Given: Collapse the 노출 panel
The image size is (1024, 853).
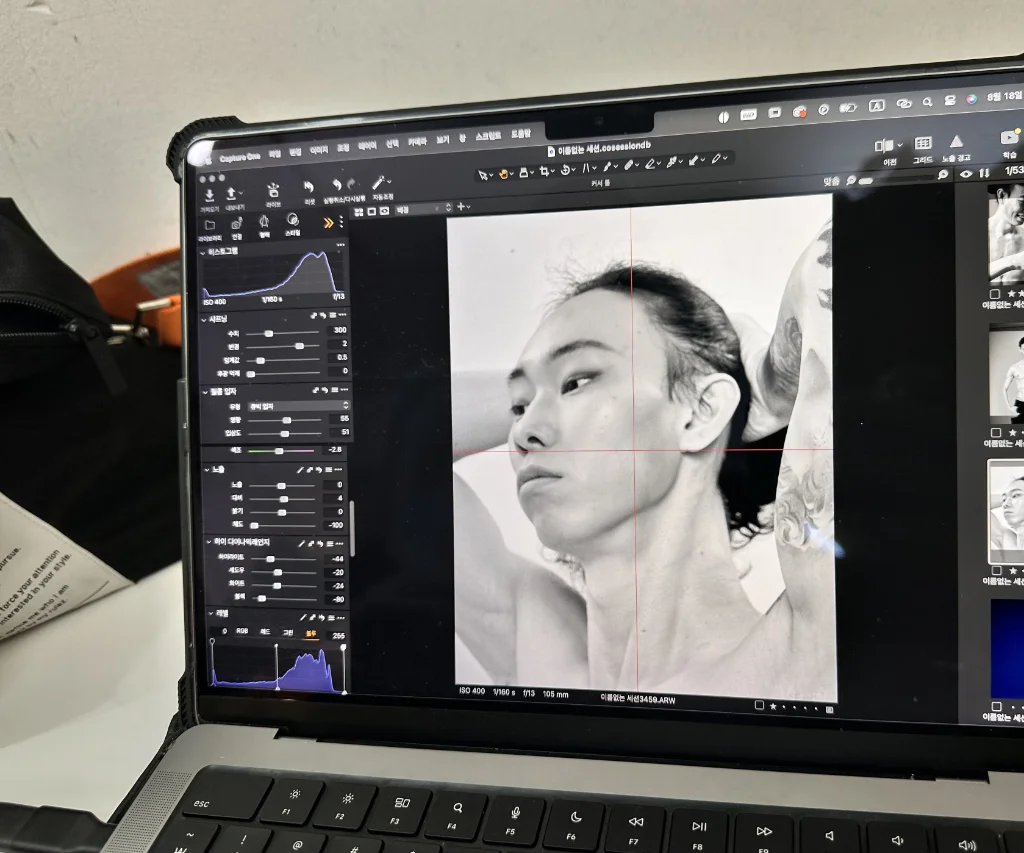Looking at the screenshot, I should click(207, 470).
